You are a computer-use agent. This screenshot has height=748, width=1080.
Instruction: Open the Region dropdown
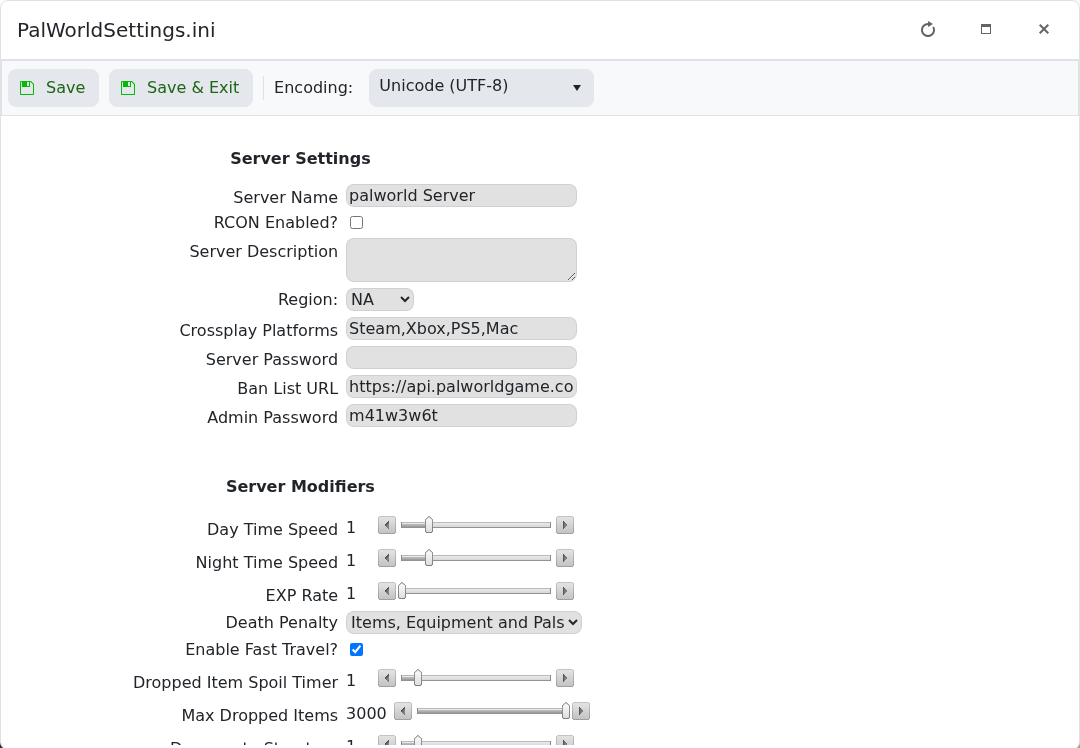[380, 300]
